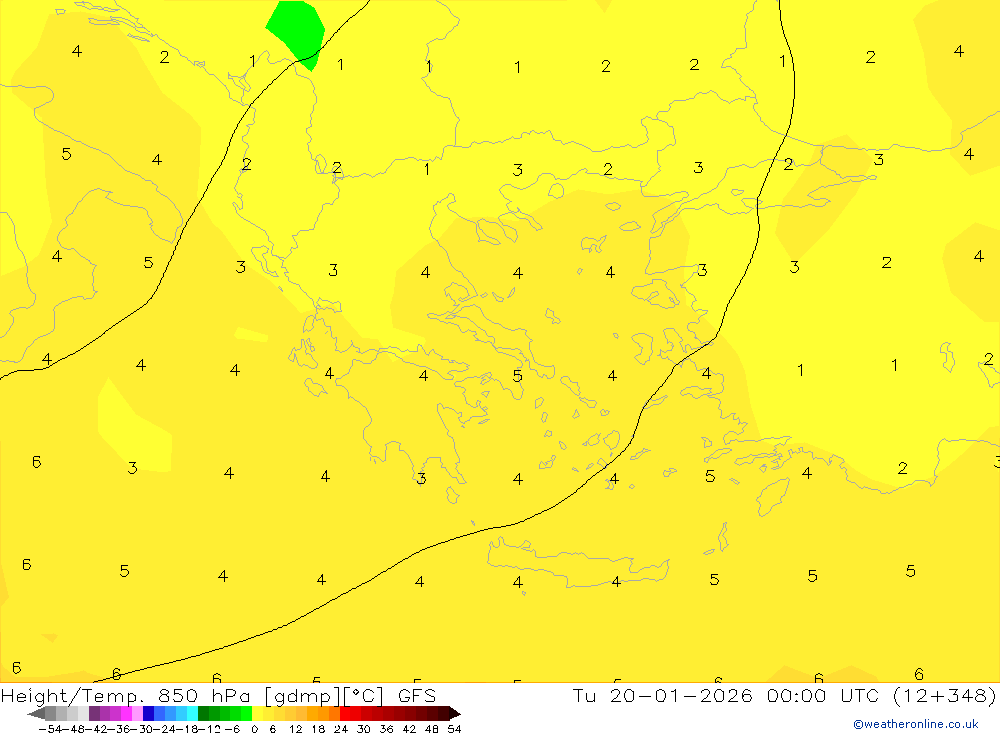Click the bright green cold region on the map
1000x733 pixels.
[x=296, y=31]
